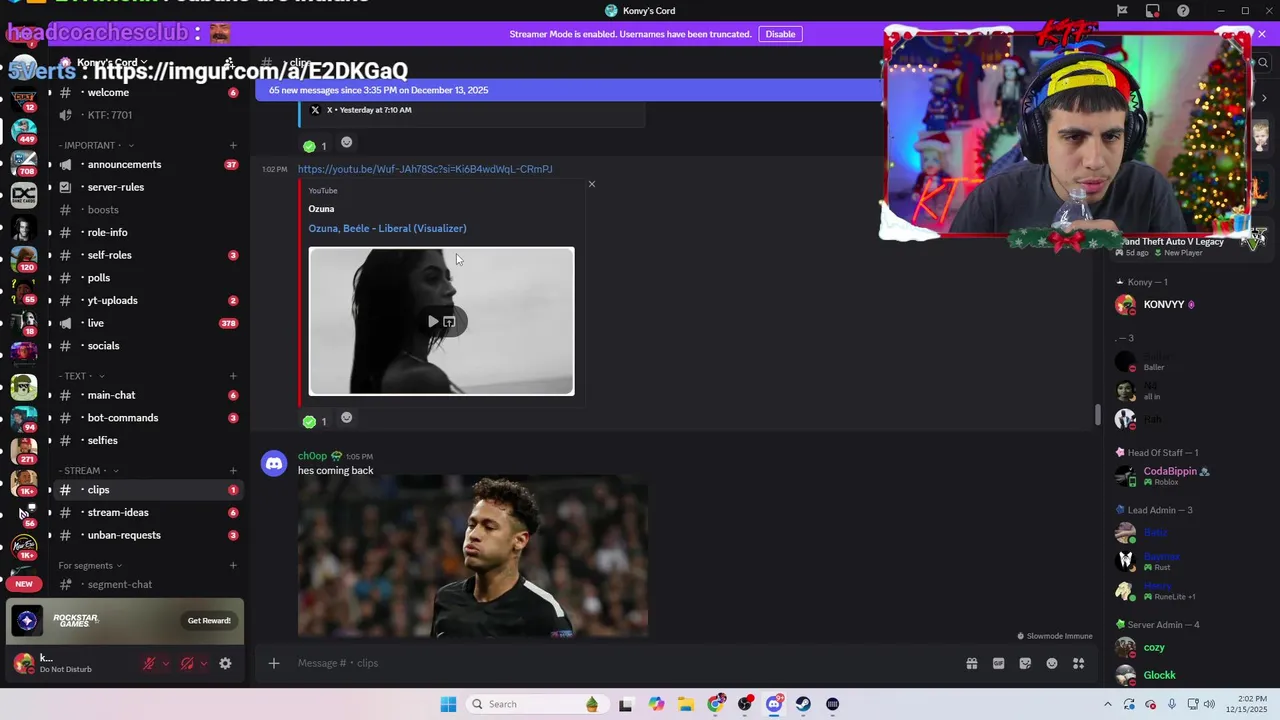This screenshot has width=1280, height=720.
Task: Open audio output options dropdown
Action: (204, 663)
